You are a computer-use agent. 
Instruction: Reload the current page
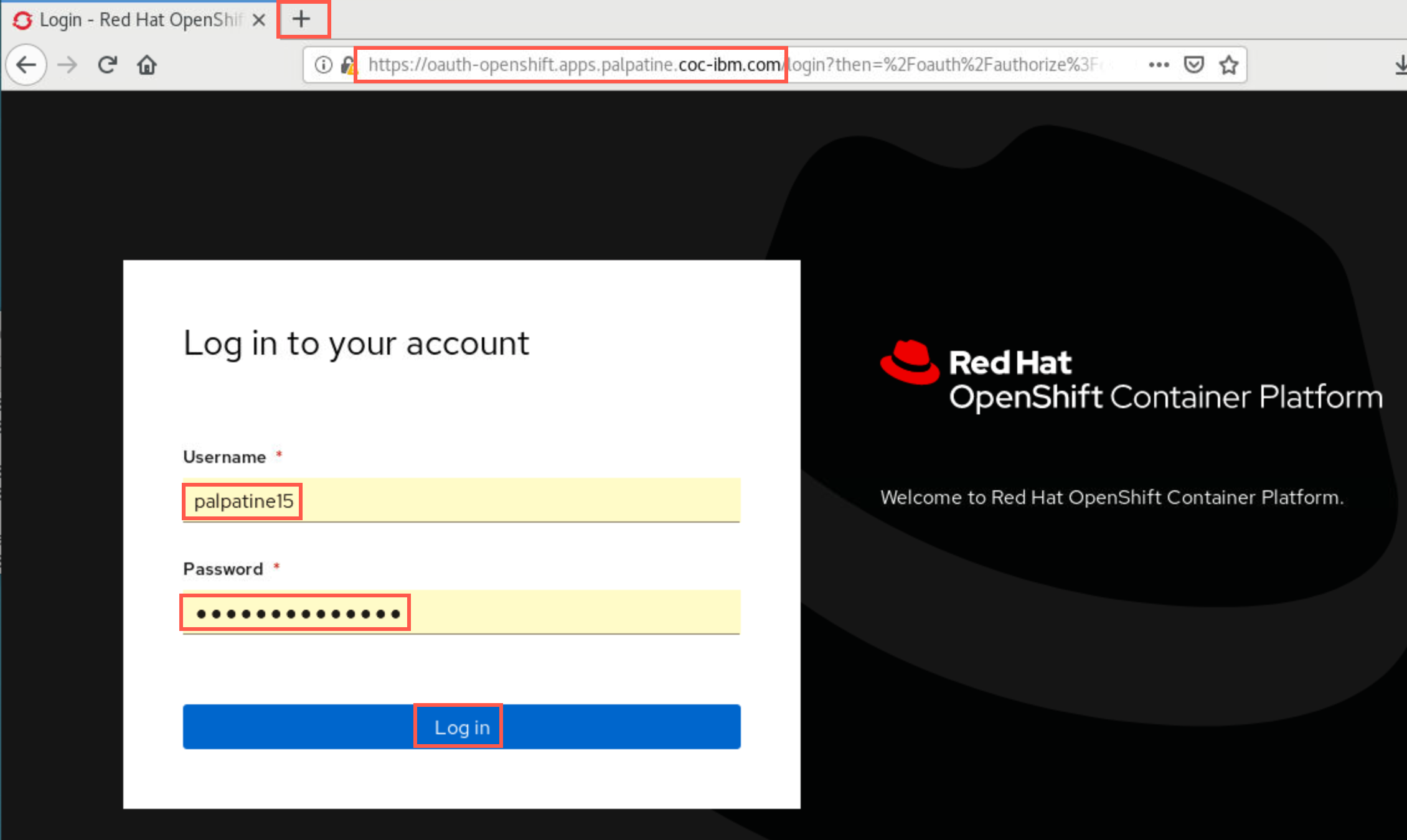(107, 65)
